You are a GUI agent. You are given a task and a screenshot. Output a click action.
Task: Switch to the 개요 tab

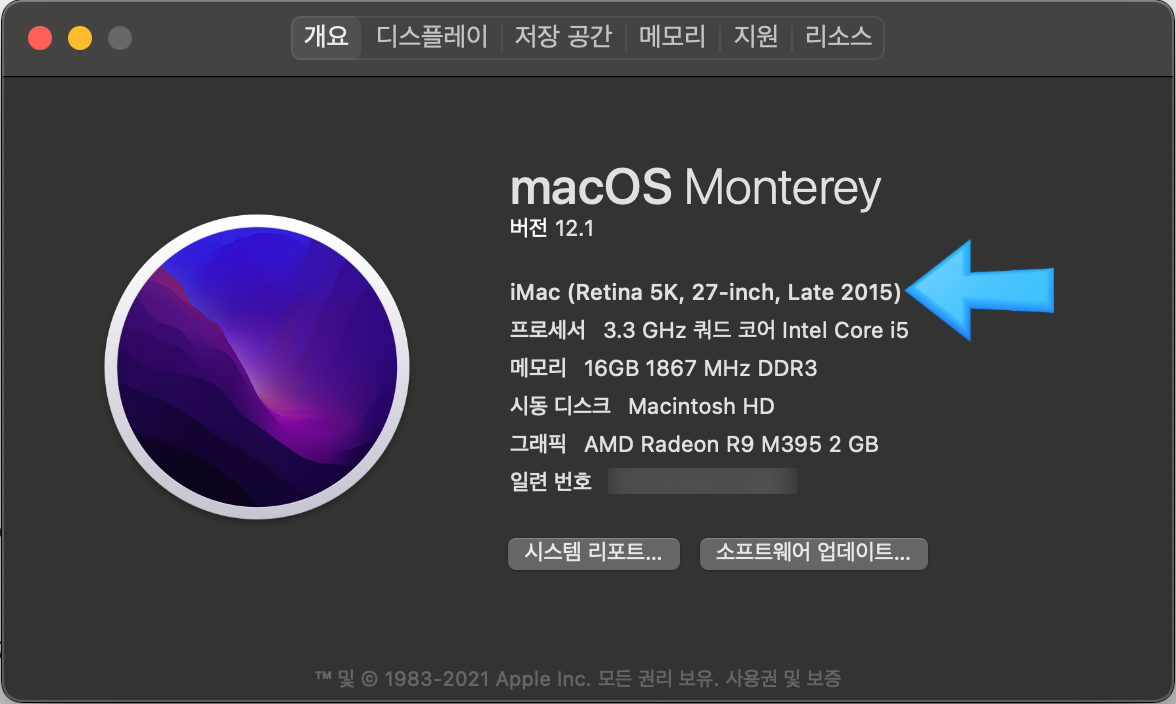[326, 37]
